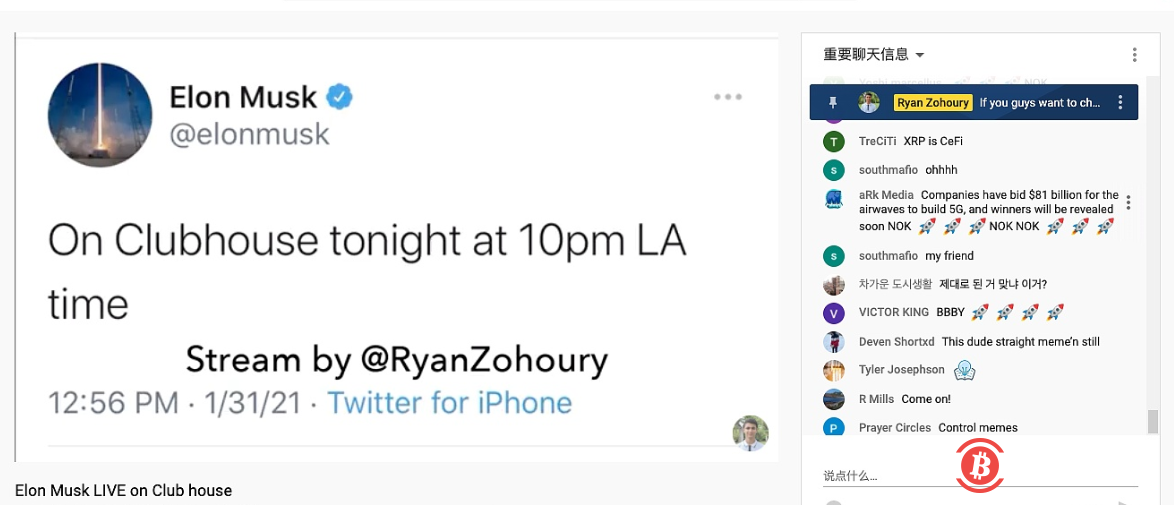
Task: Click the aRk Media channel avatar
Action: (834, 198)
